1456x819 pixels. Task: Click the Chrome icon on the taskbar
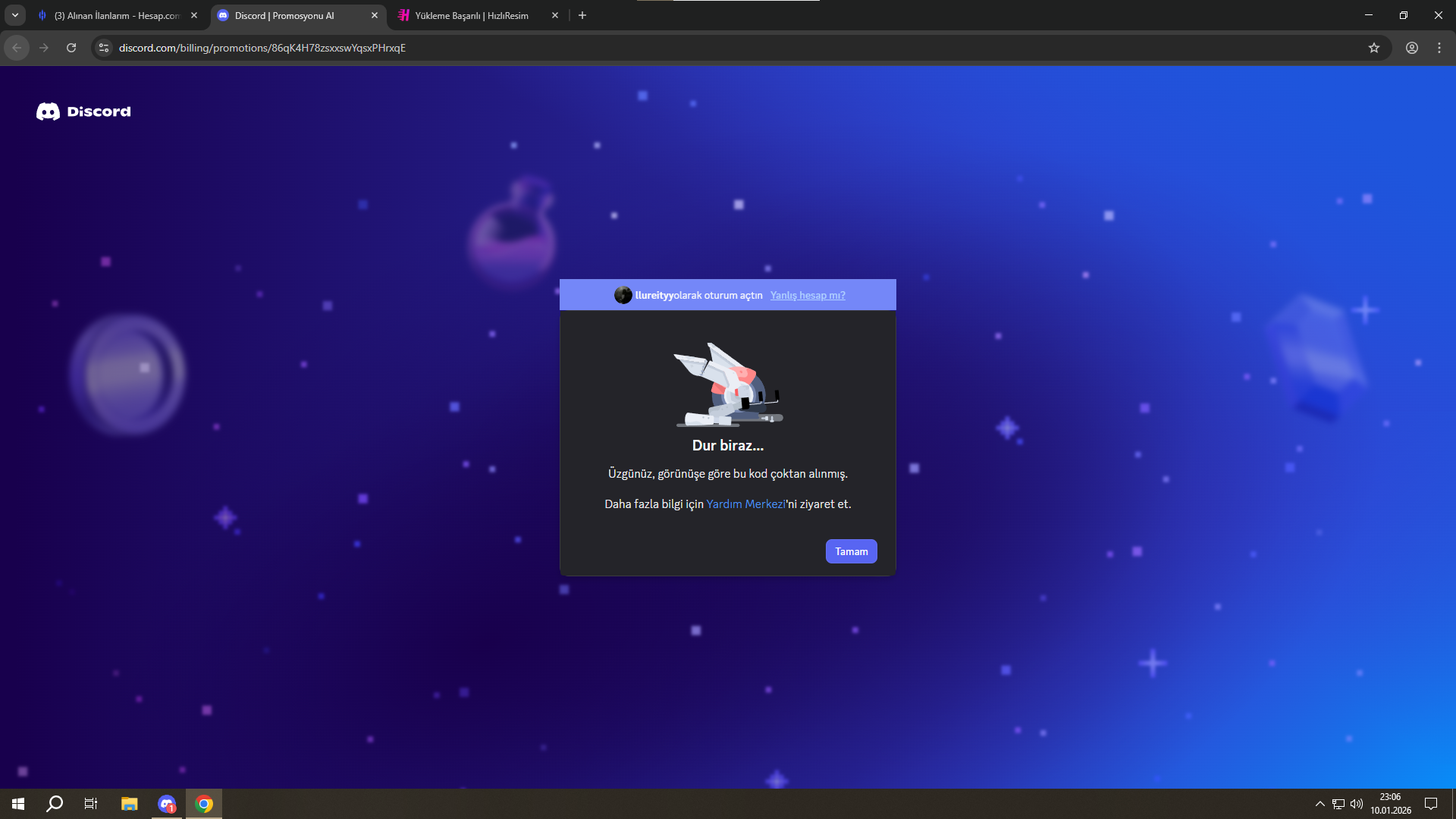[204, 804]
